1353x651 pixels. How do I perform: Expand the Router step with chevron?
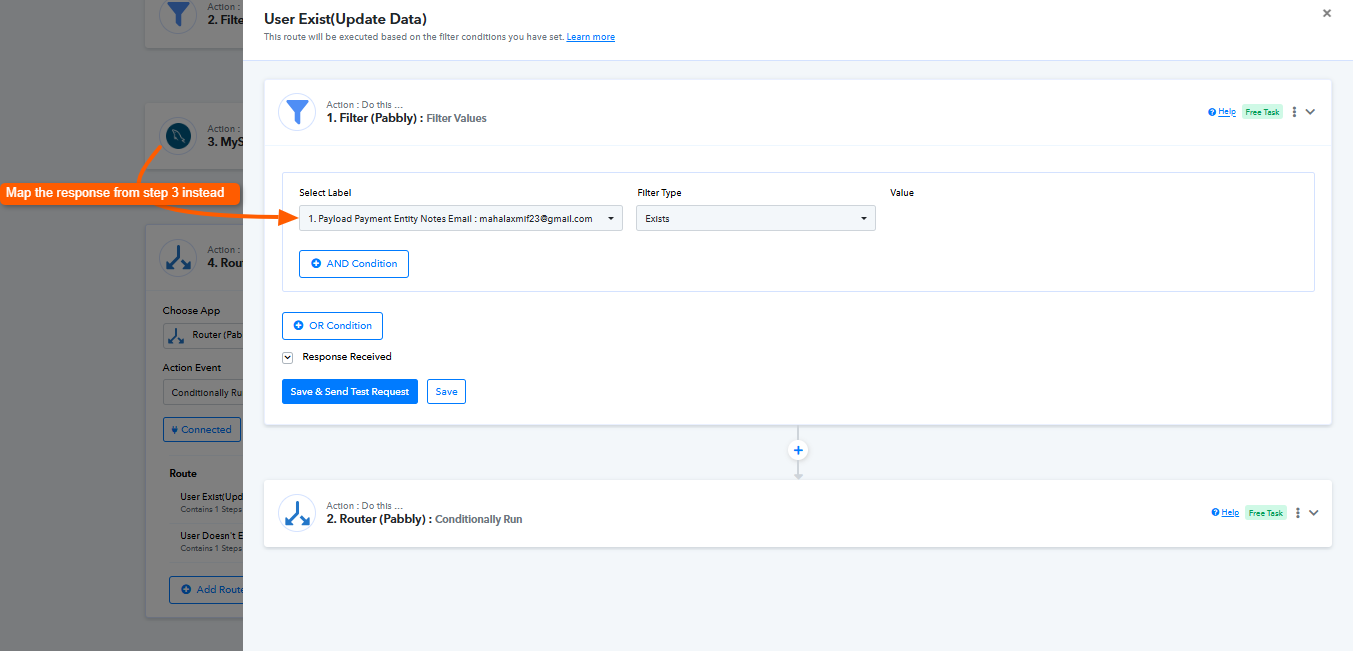coord(1314,513)
